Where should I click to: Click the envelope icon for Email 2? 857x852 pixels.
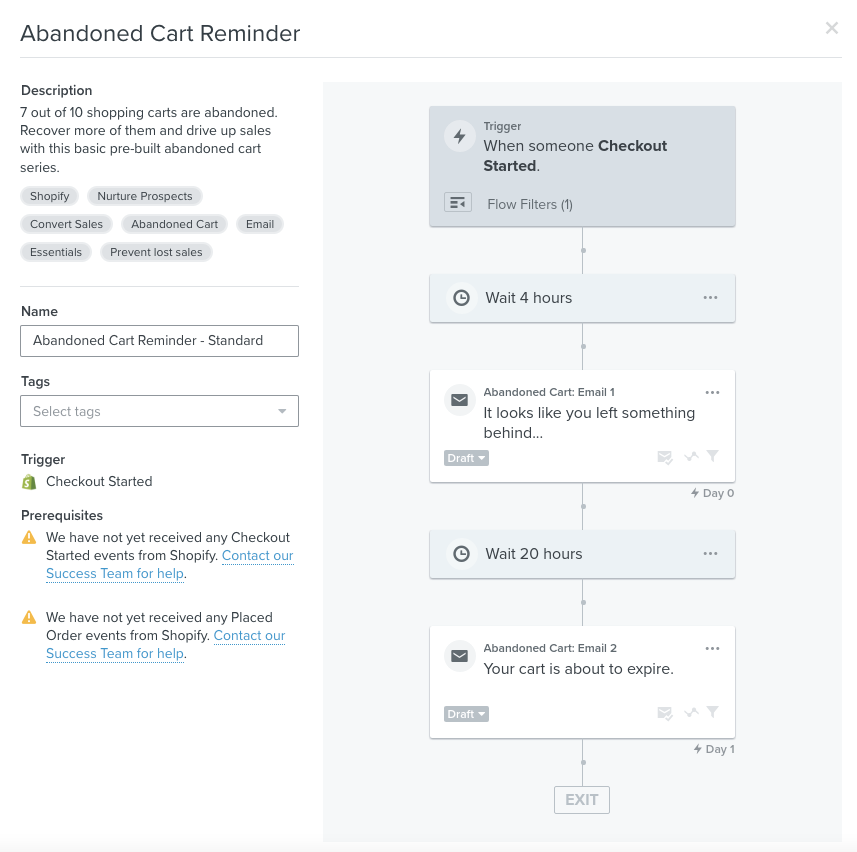click(x=459, y=656)
